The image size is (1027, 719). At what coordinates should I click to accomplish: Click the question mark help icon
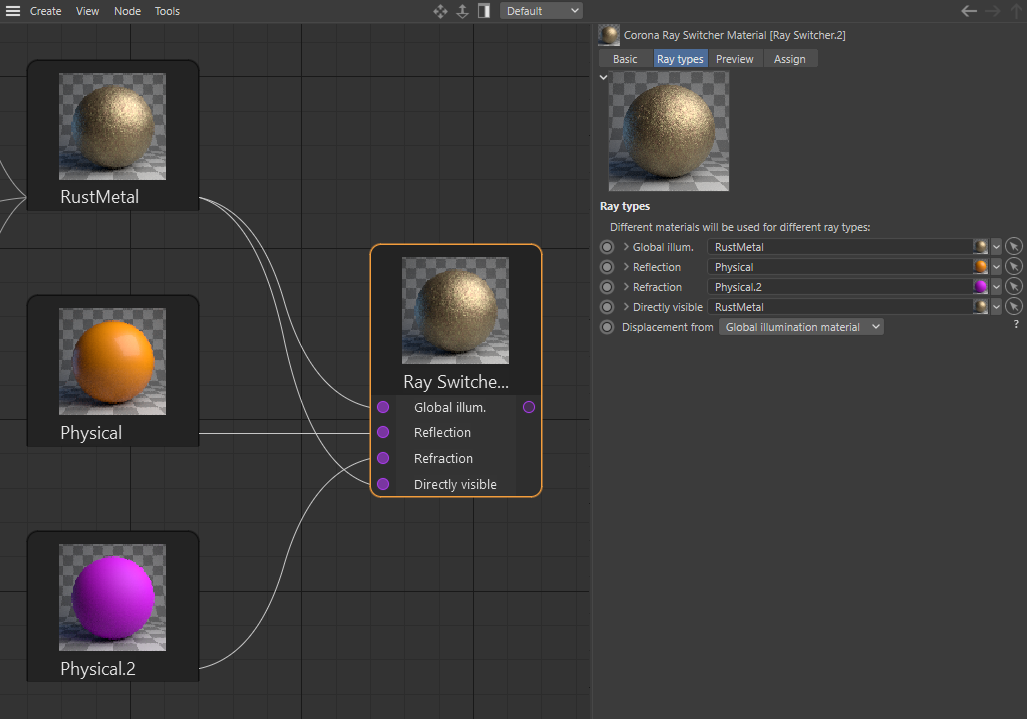pyautogui.click(x=1016, y=324)
